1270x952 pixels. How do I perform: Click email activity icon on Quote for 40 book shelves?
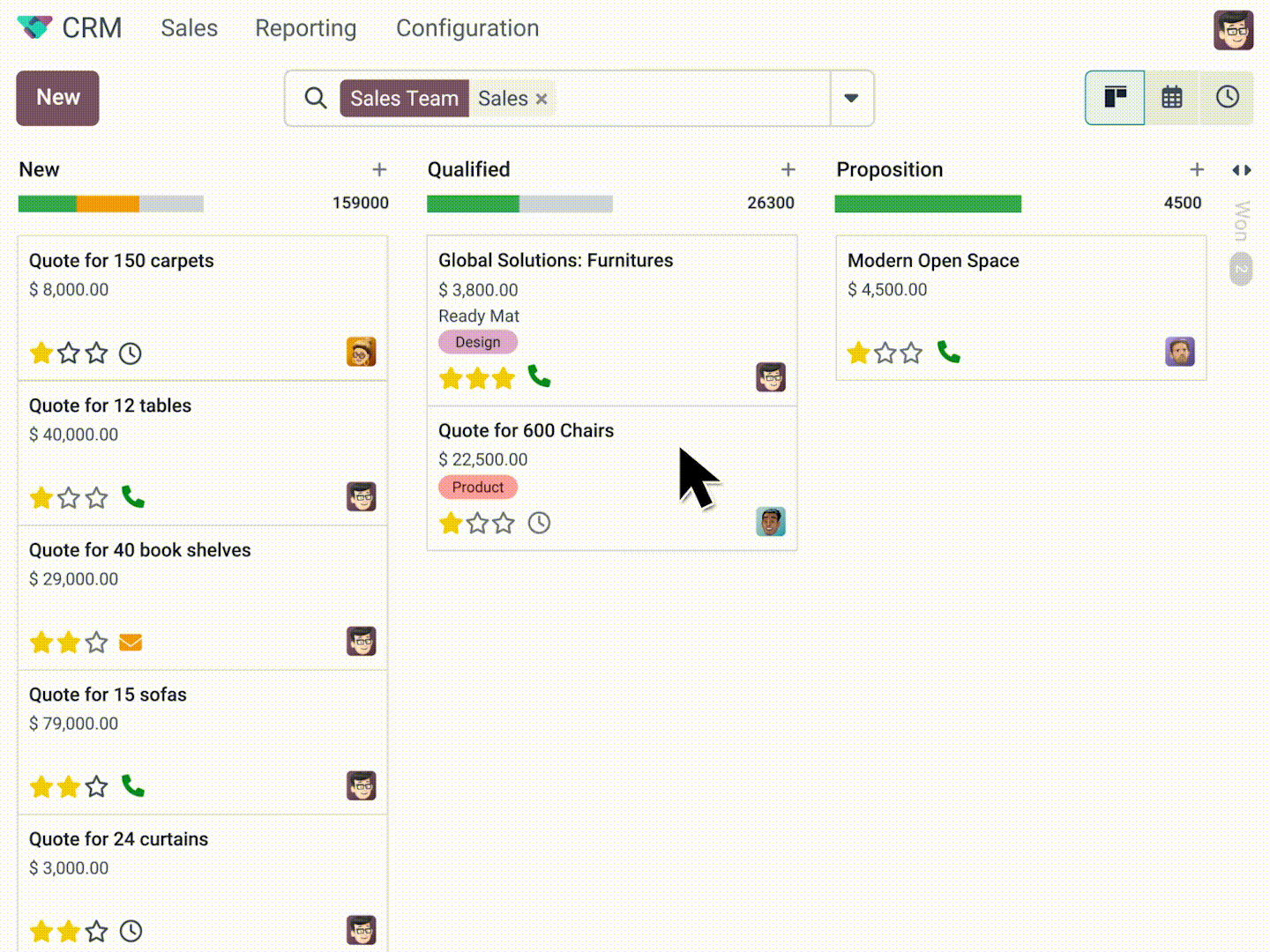[131, 643]
